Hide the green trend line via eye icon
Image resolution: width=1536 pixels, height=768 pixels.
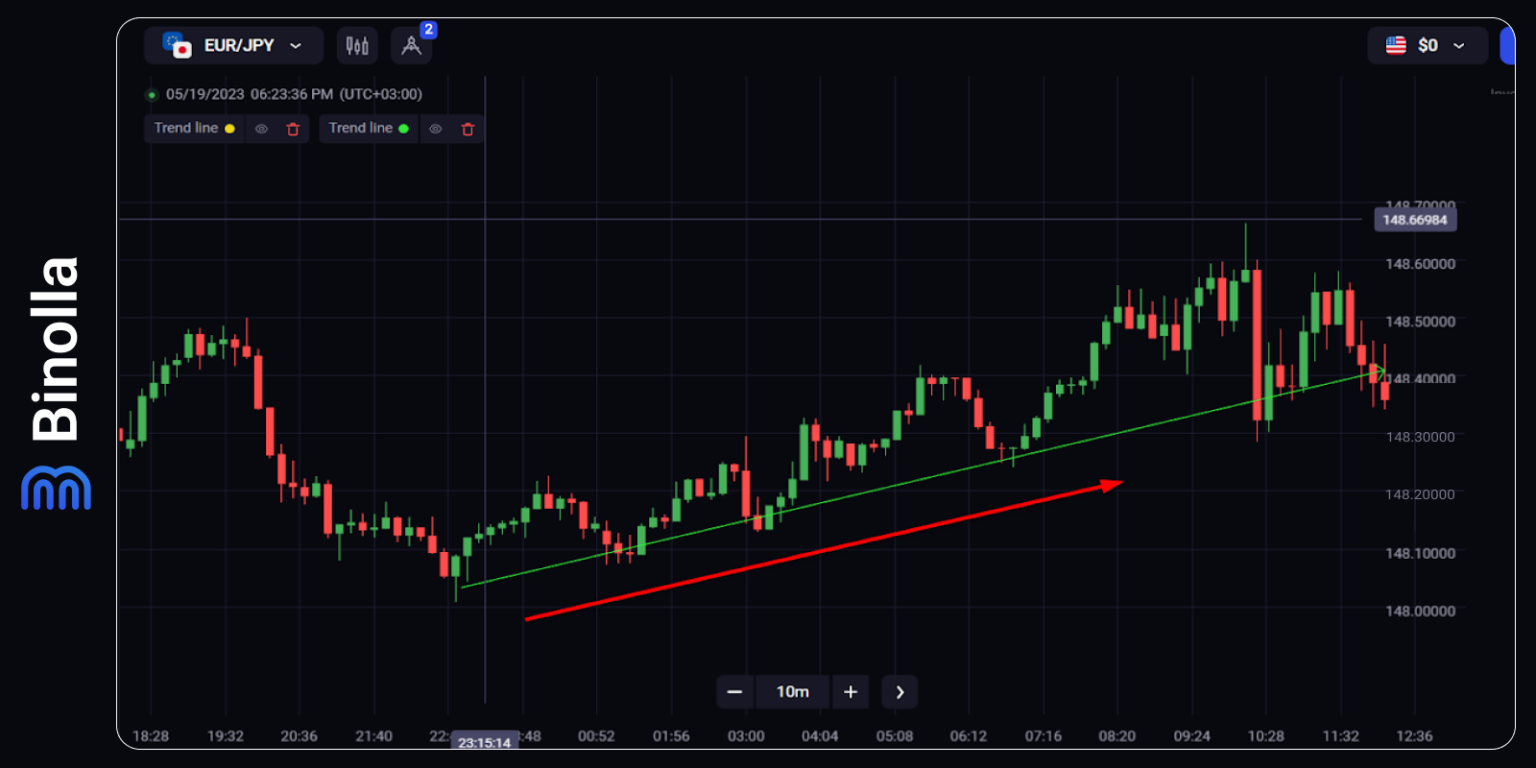click(x=436, y=129)
